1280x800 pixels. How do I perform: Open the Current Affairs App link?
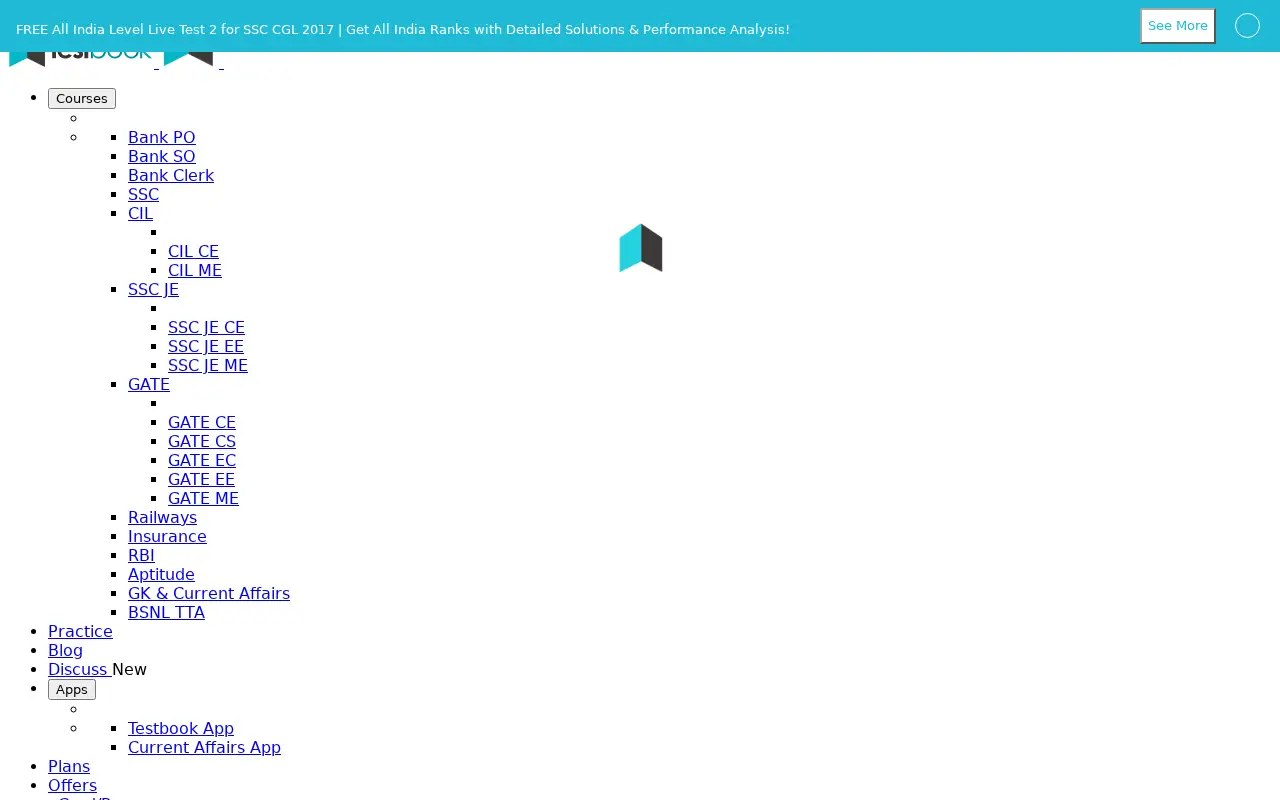click(x=204, y=747)
